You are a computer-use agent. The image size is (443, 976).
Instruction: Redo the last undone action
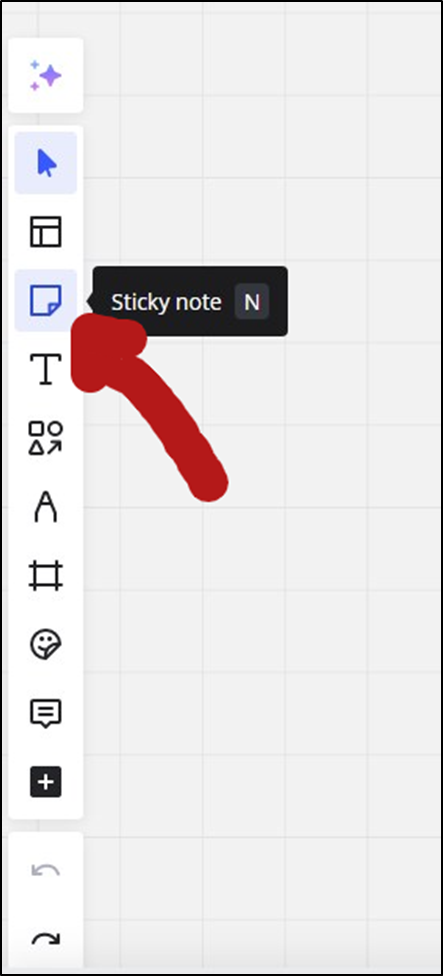coord(46,939)
